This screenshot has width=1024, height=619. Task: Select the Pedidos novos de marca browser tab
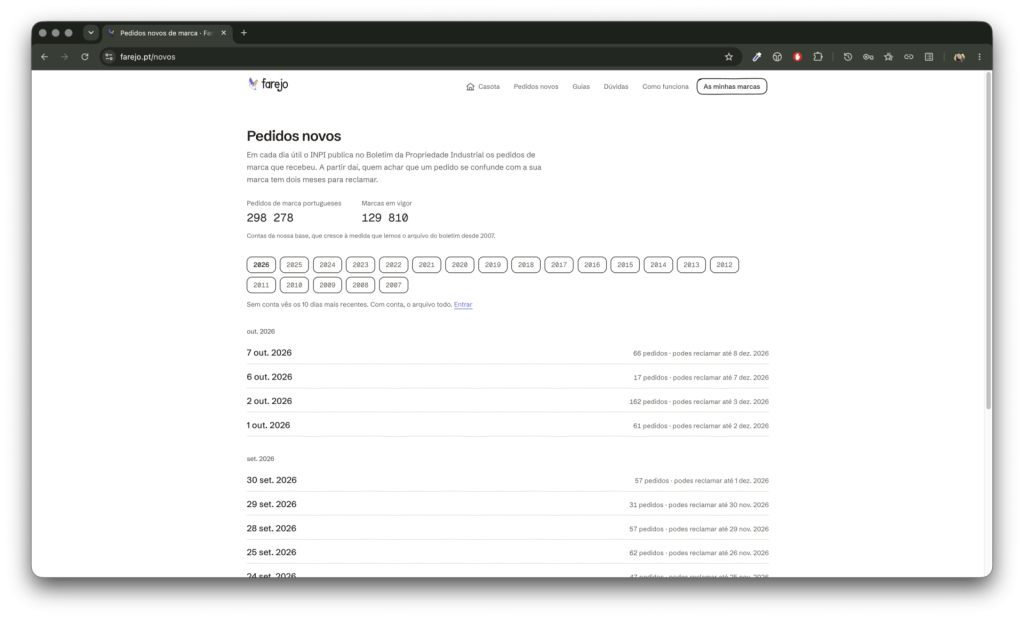(x=167, y=33)
